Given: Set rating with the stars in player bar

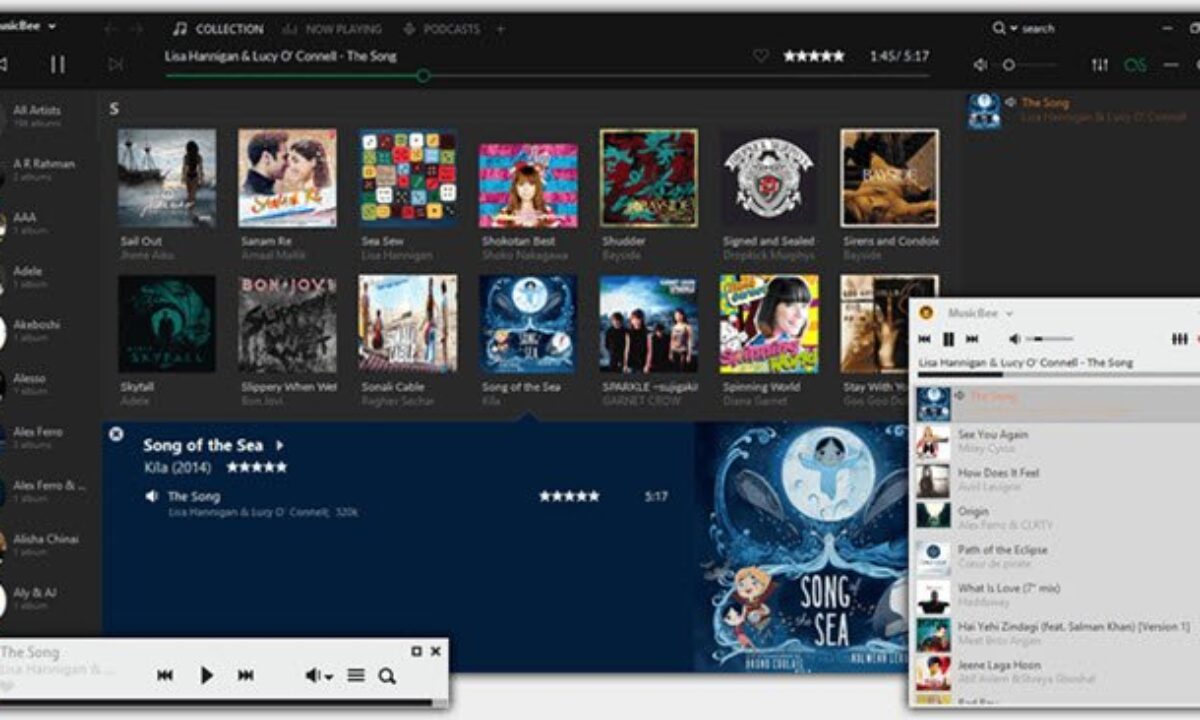Looking at the screenshot, I should 814,56.
